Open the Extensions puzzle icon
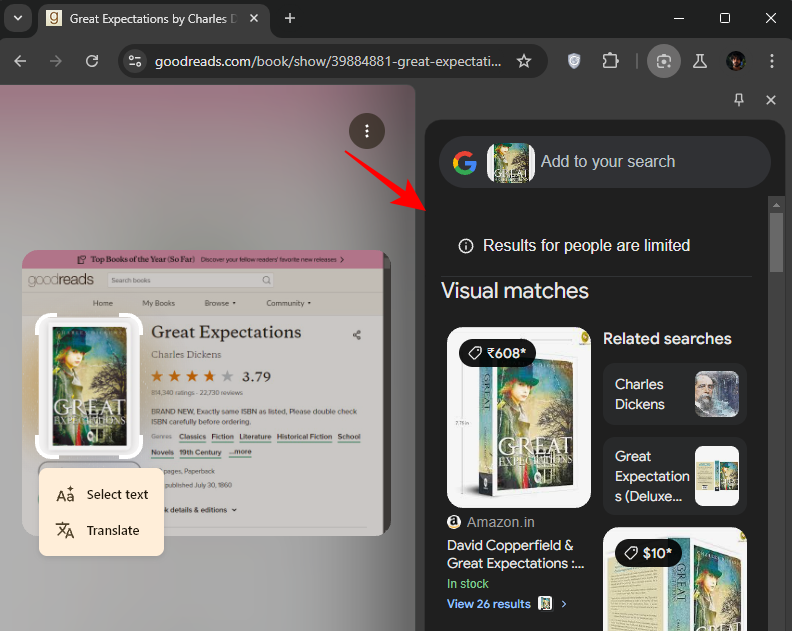 [610, 61]
